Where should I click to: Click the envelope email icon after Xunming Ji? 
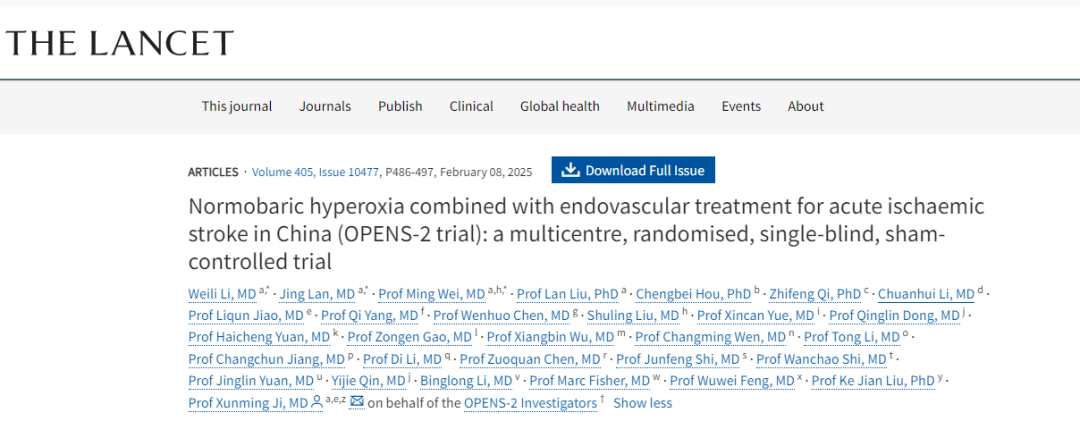357,402
